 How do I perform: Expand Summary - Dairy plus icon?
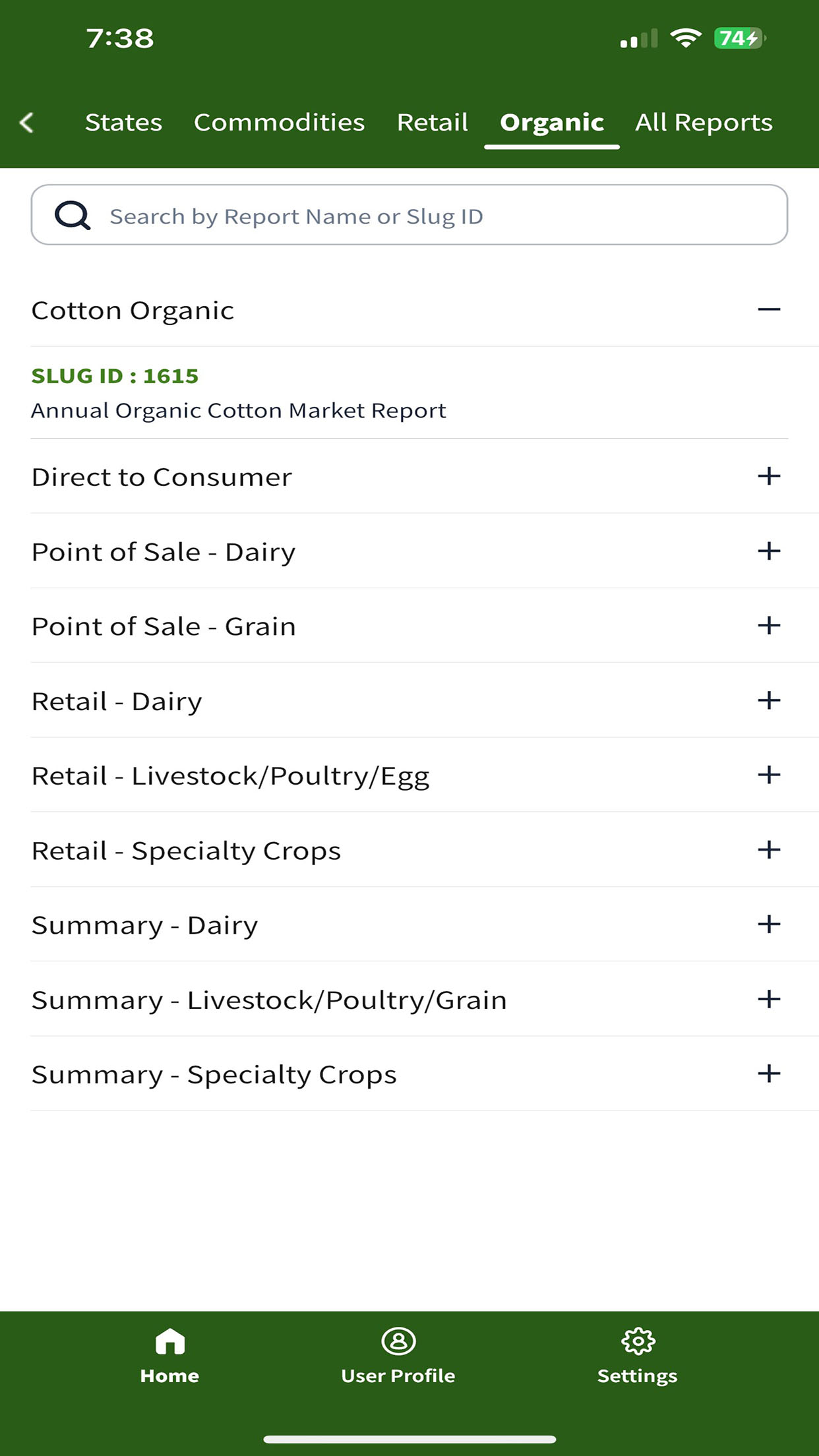769,924
